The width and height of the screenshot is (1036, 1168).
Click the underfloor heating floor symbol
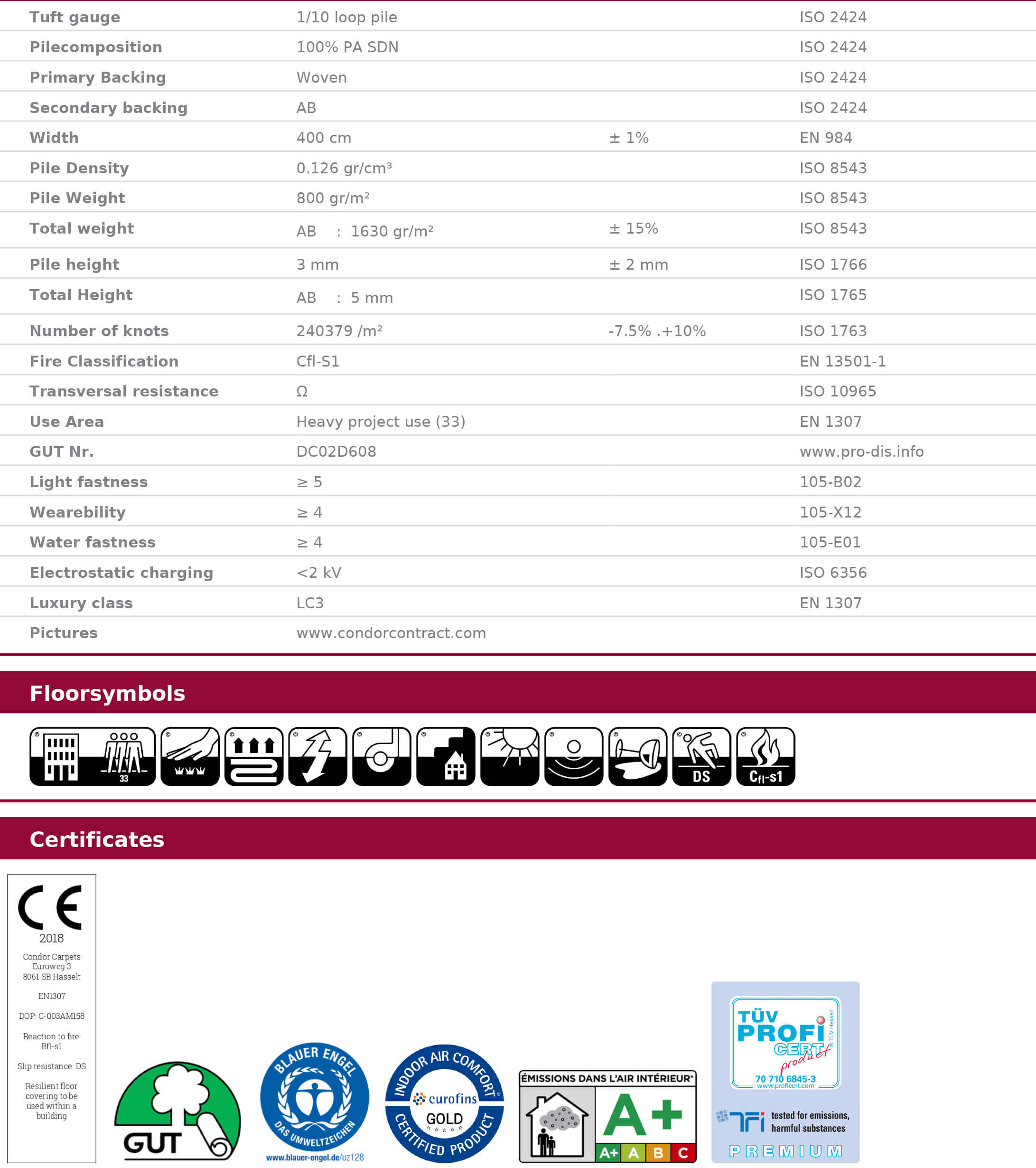253,756
